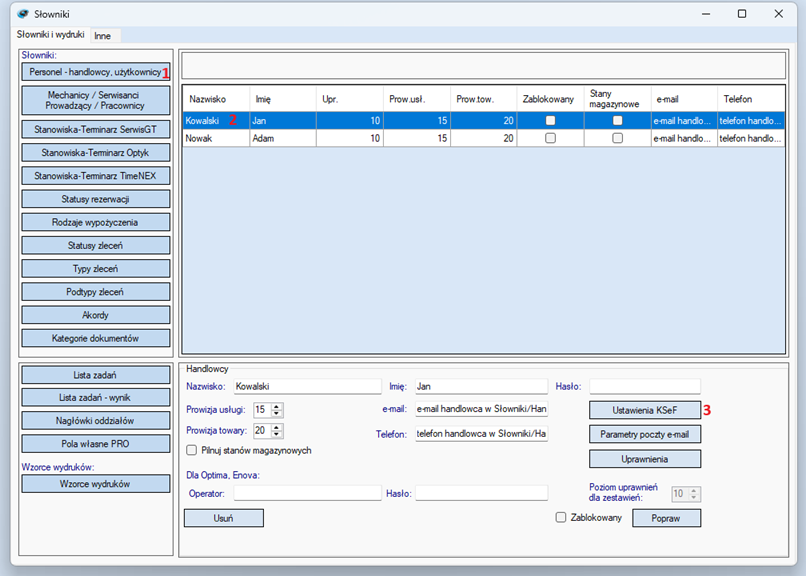Enable Pilnuj stanów magazynowych checkbox

coord(192,451)
